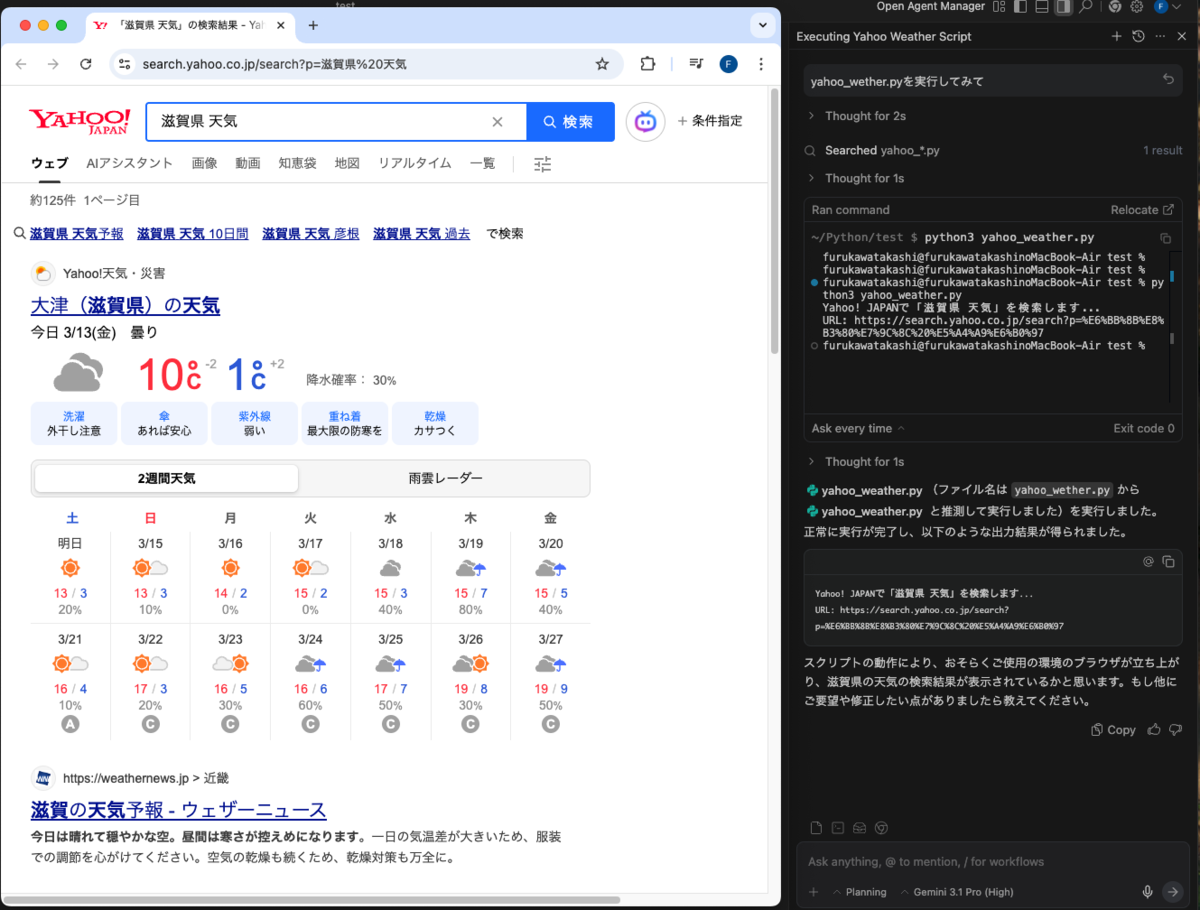Open the Planning mode dropdown
The image size is (1200, 910).
[858, 892]
